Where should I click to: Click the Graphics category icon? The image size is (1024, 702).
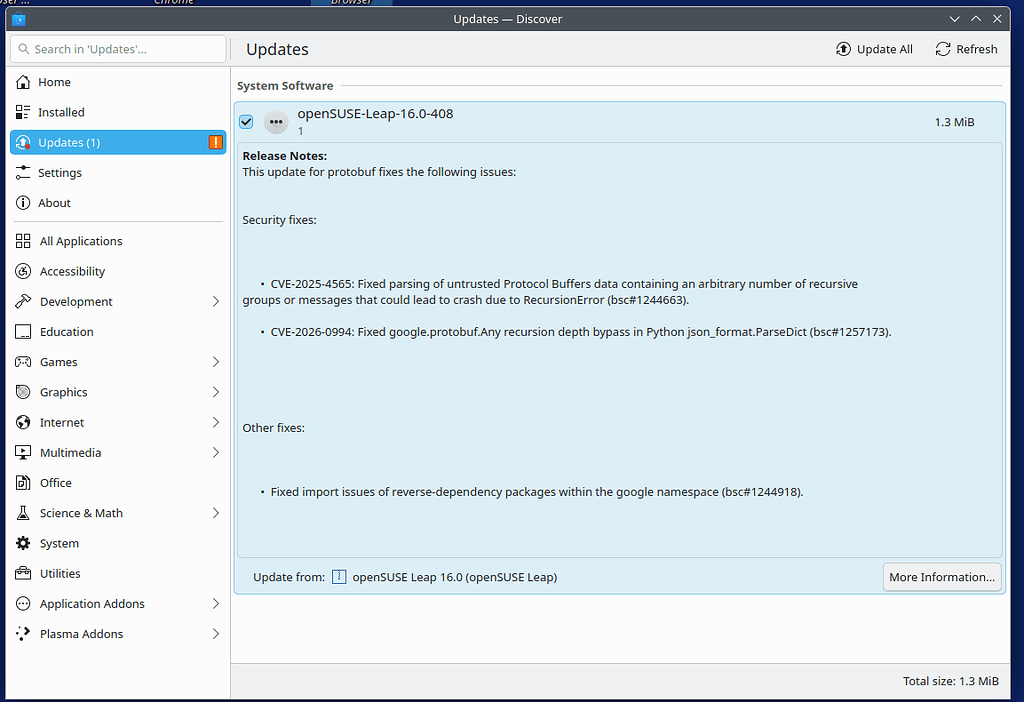[x=23, y=392]
